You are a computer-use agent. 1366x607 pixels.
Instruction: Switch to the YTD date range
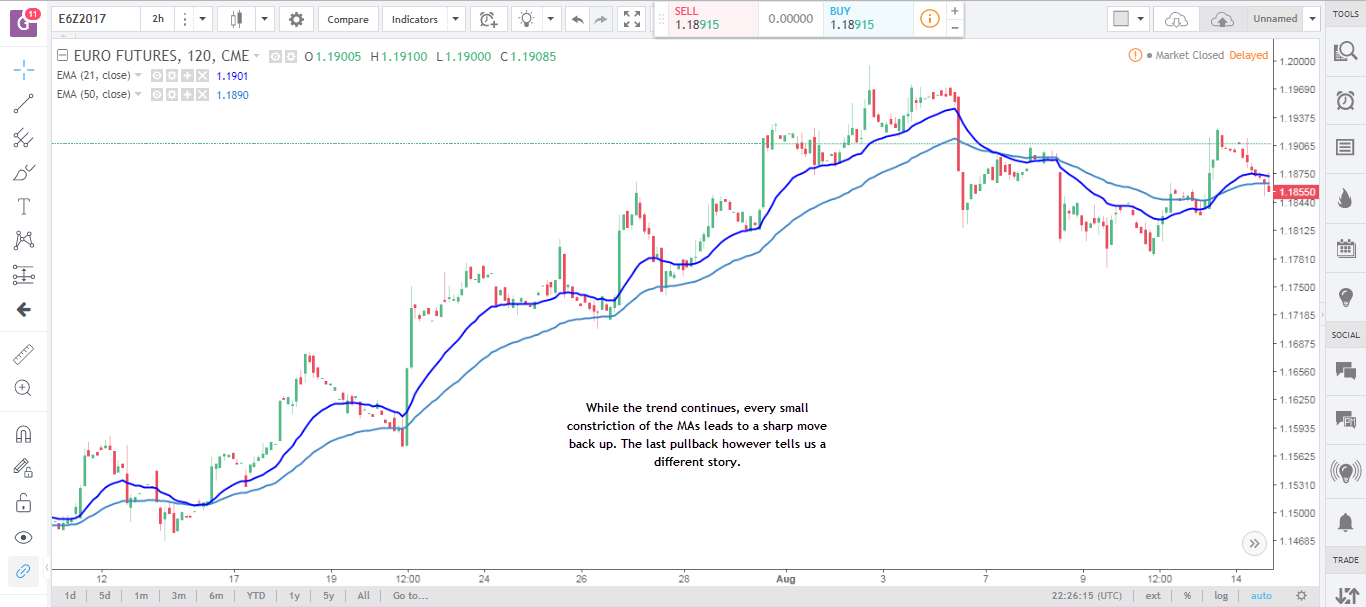256,595
